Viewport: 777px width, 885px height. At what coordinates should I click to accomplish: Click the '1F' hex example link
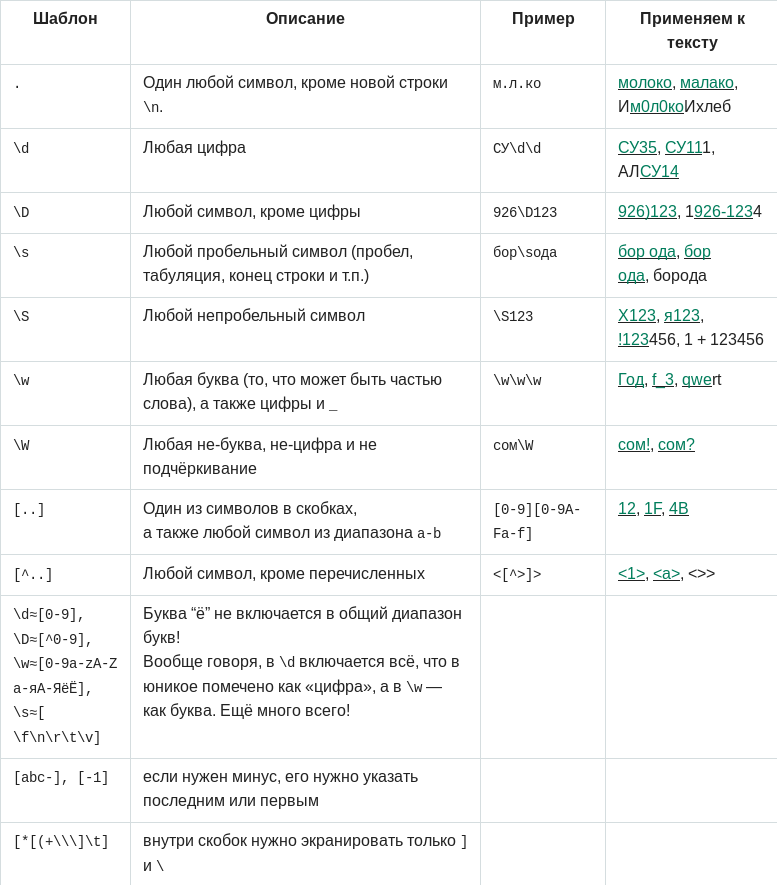652,509
